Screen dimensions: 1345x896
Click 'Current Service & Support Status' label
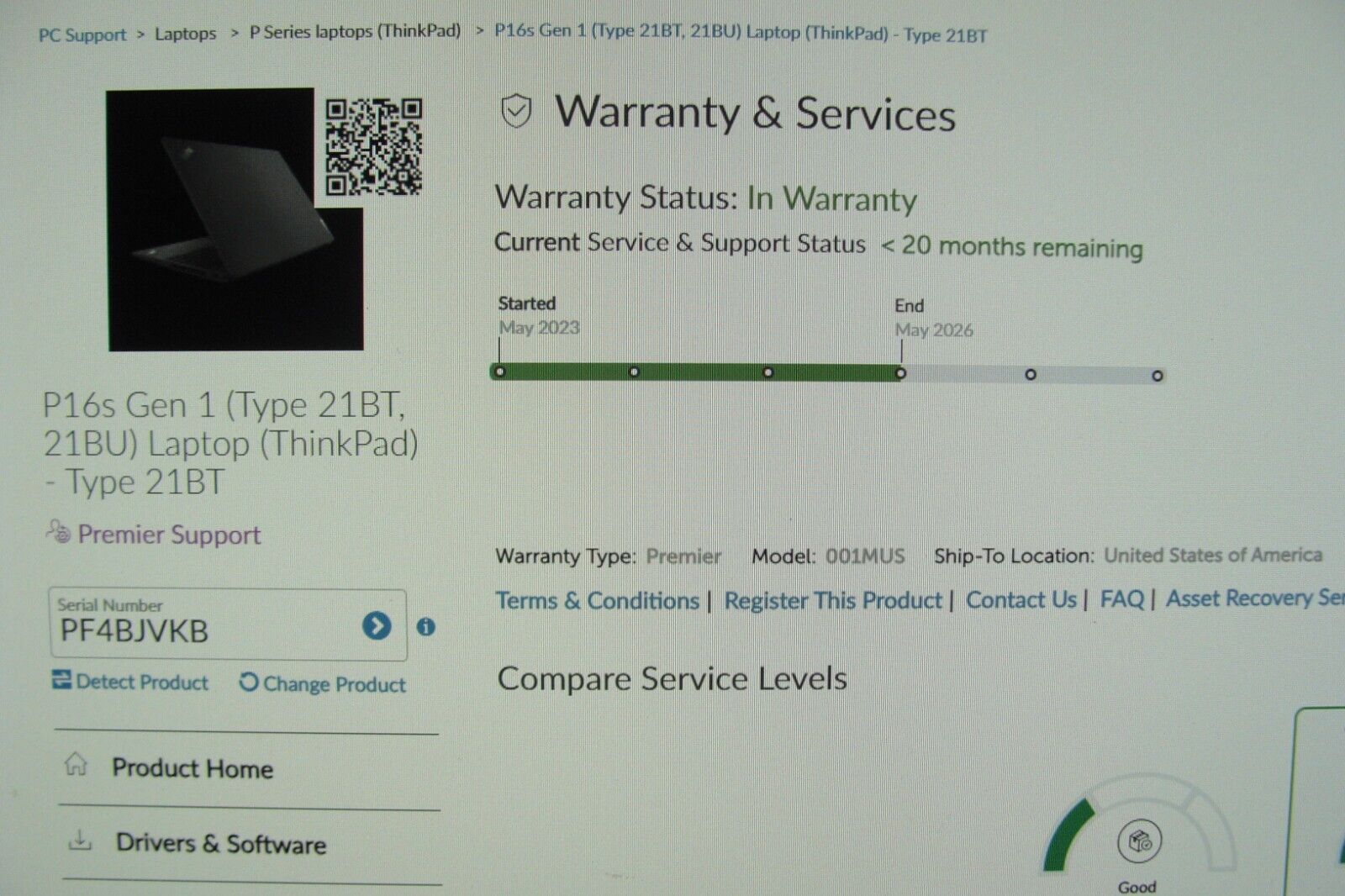click(x=679, y=242)
